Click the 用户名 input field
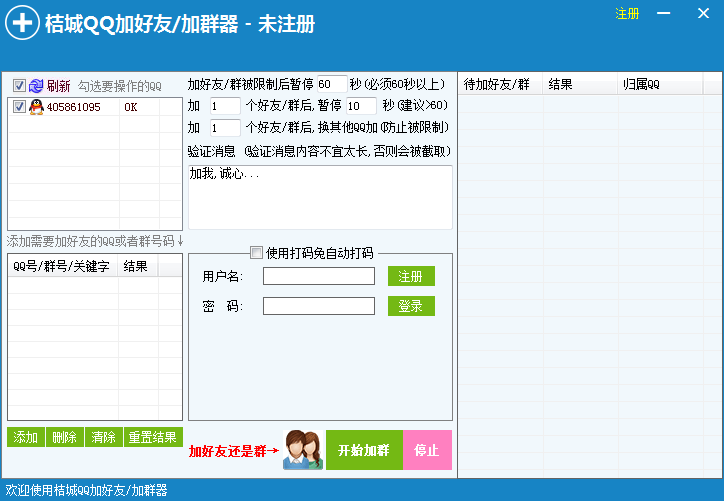Image resolution: width=724 pixels, height=501 pixels. tap(319, 276)
